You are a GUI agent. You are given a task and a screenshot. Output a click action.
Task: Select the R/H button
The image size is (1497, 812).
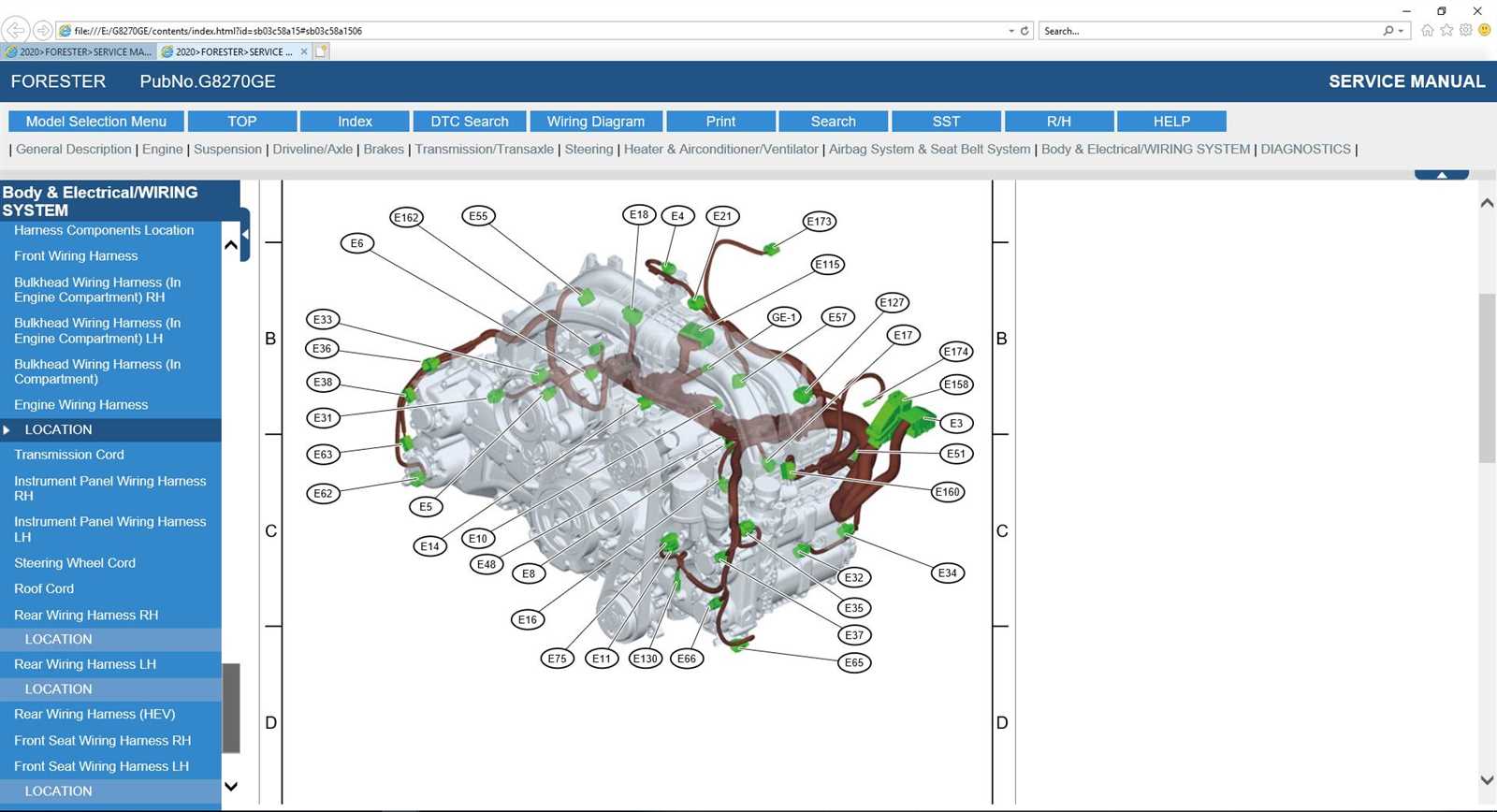1059,122
